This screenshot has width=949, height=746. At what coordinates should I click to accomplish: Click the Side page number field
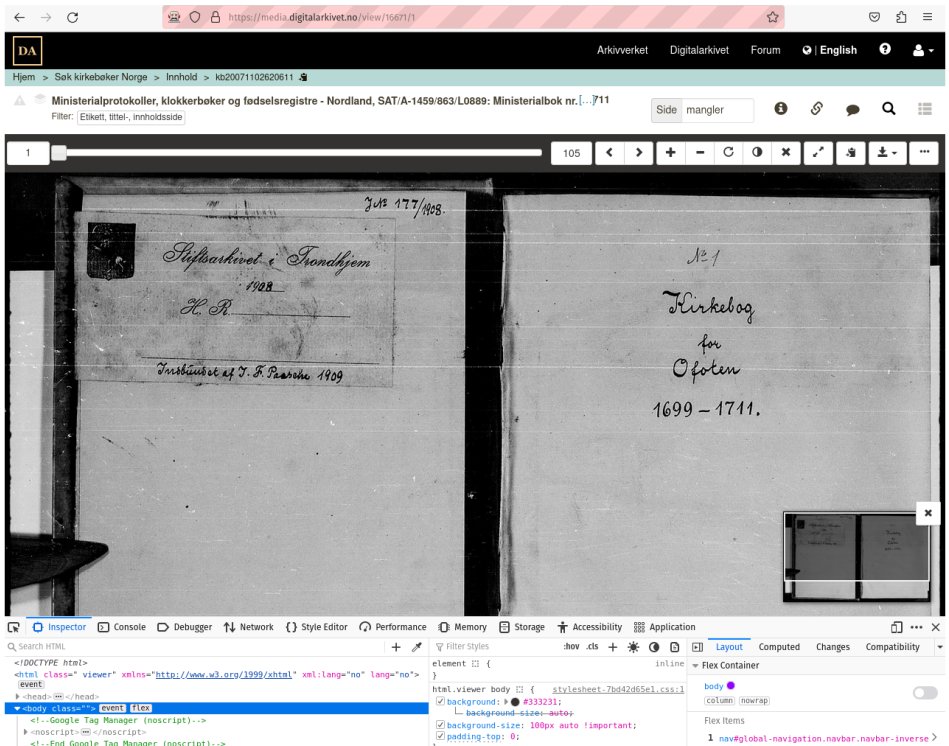[x=717, y=110]
